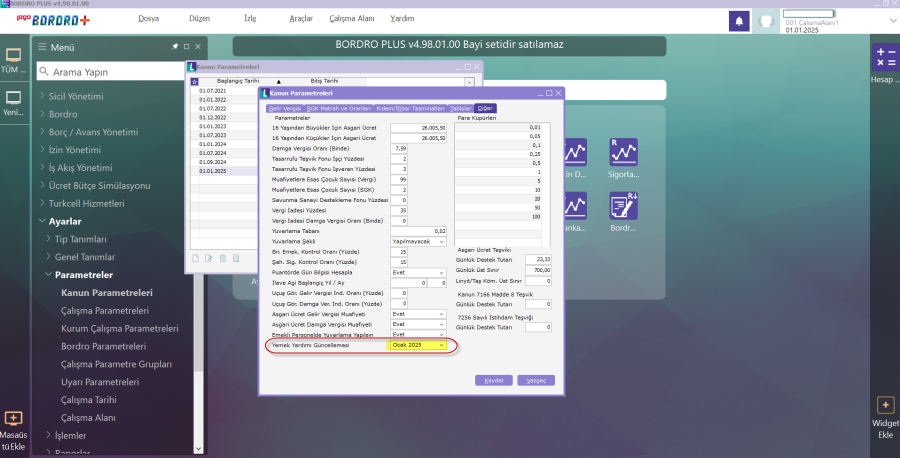Pin the Menü panel
Viewport: 900px width, 458px height.
pos(175,46)
